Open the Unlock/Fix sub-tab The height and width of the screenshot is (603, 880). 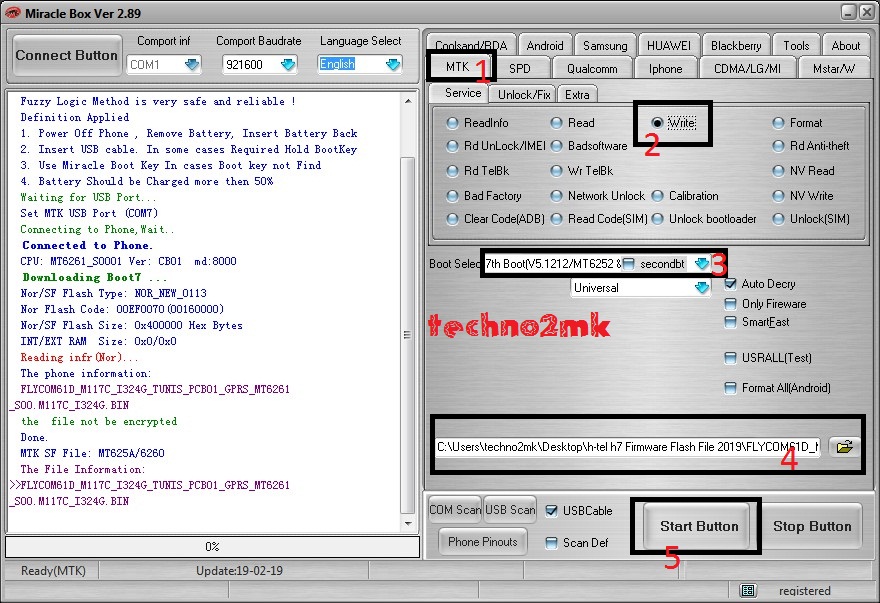pyautogui.click(x=525, y=94)
